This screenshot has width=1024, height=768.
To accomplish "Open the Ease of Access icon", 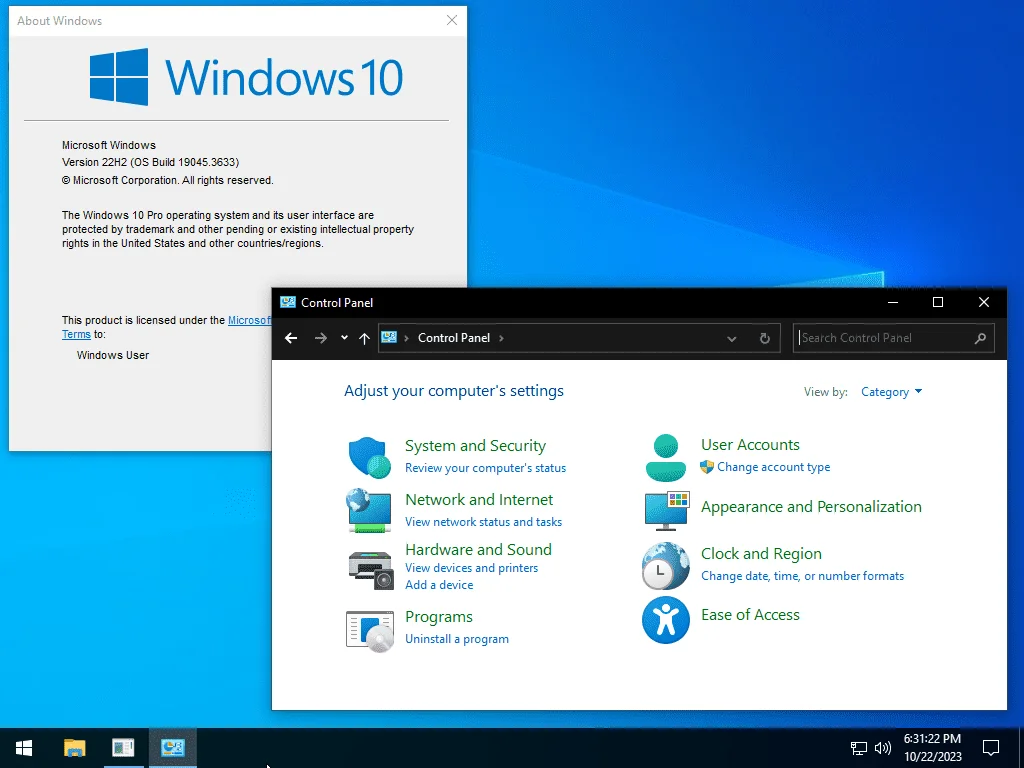I will tap(665, 620).
